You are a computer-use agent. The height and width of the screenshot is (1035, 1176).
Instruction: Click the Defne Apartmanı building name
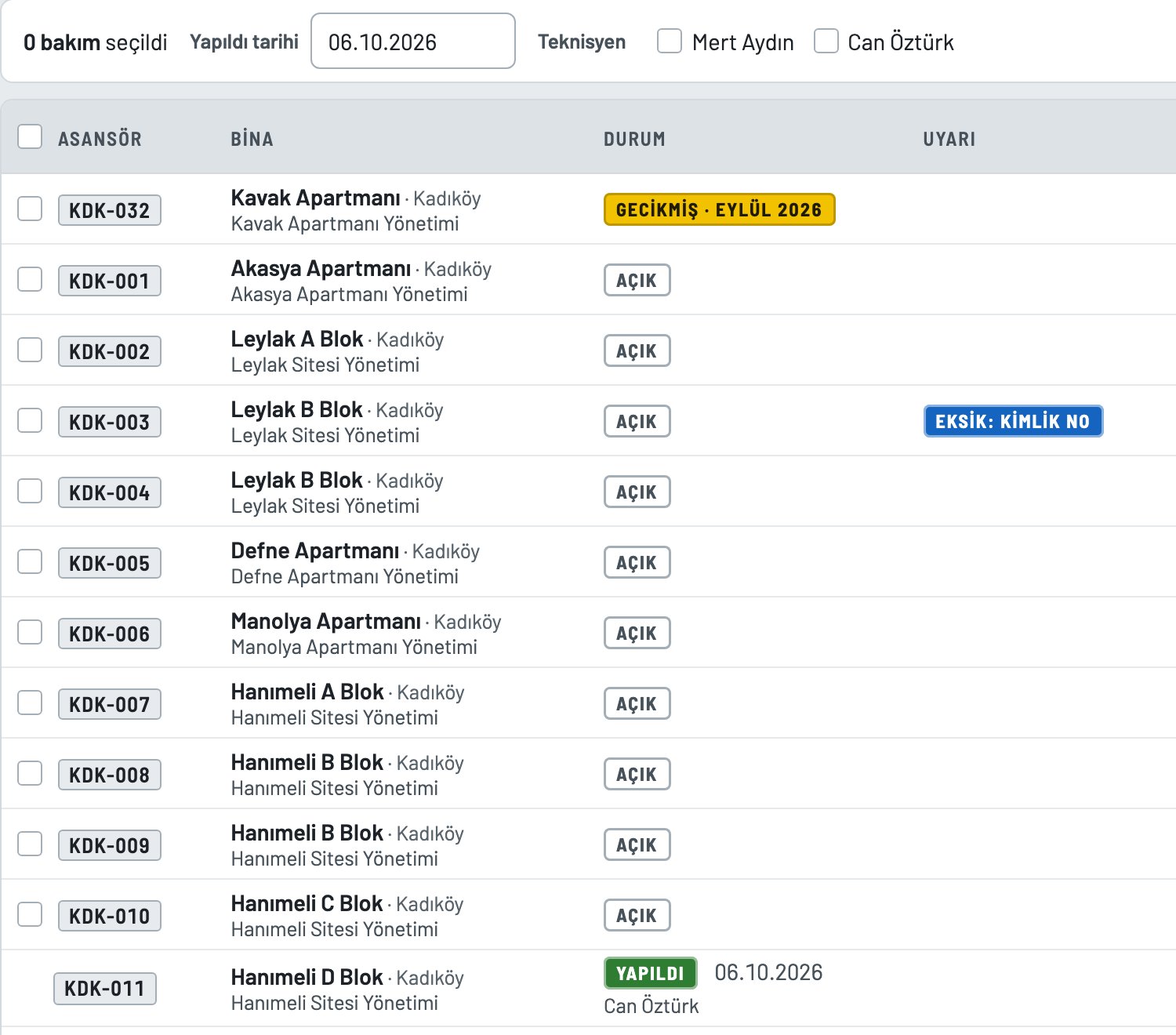click(x=315, y=550)
